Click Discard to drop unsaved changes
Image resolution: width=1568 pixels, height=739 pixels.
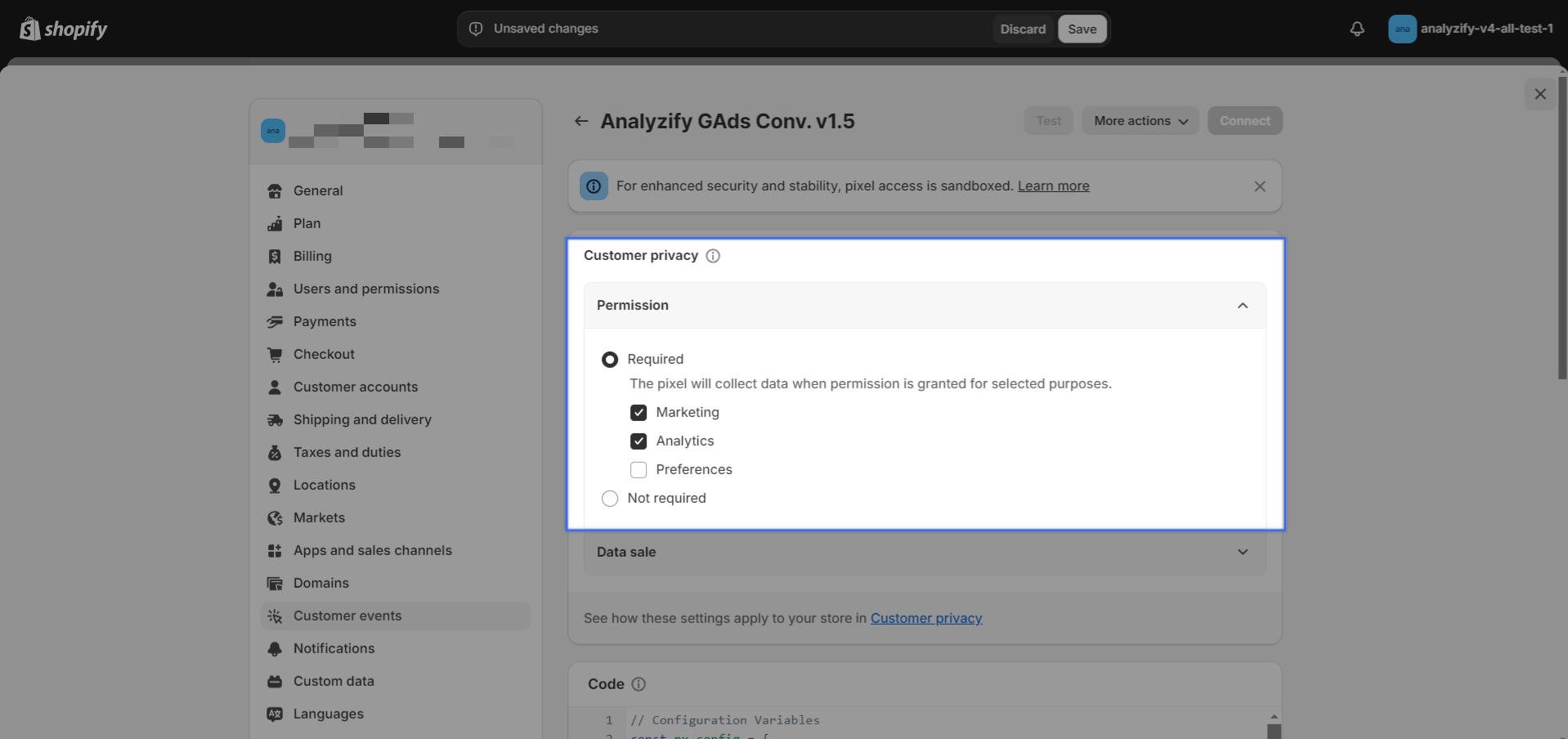[1023, 29]
